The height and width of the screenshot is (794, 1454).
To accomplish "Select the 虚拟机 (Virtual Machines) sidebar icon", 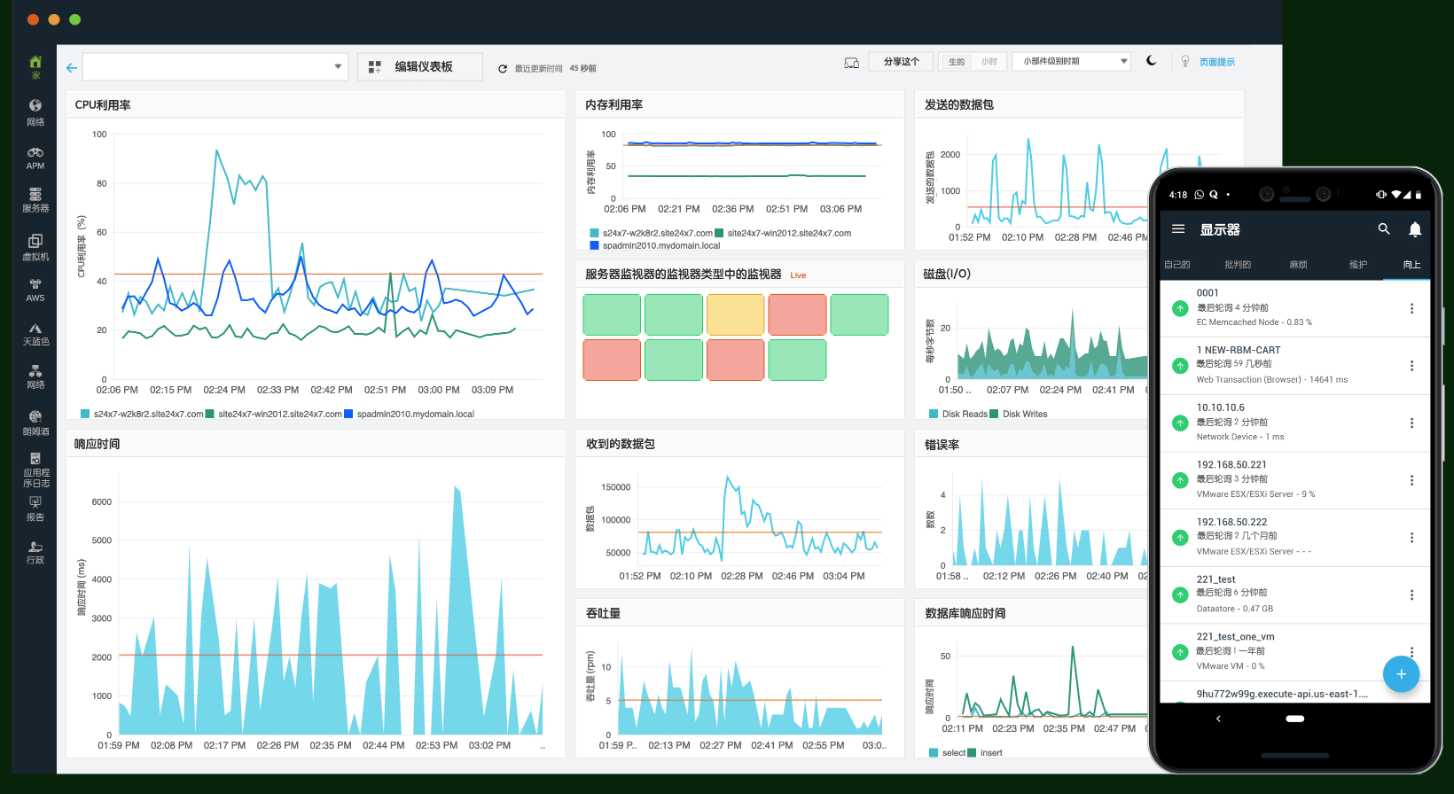I will (x=35, y=245).
